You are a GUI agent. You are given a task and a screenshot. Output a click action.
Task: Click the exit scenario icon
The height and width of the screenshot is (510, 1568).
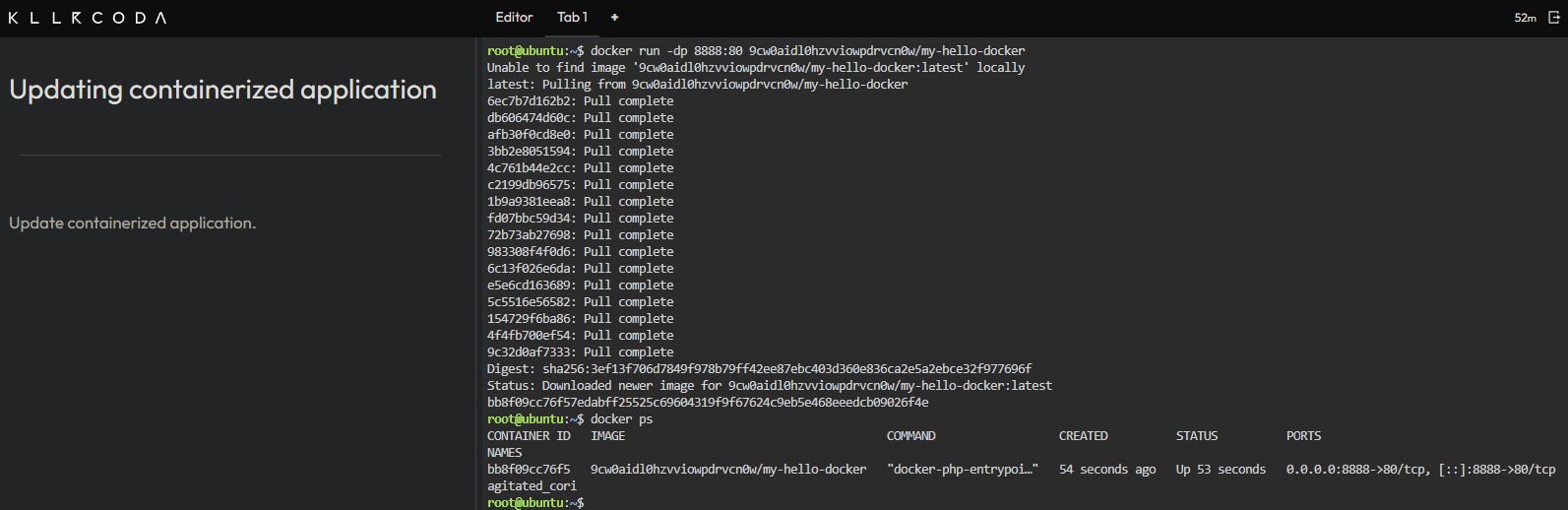click(x=1554, y=18)
